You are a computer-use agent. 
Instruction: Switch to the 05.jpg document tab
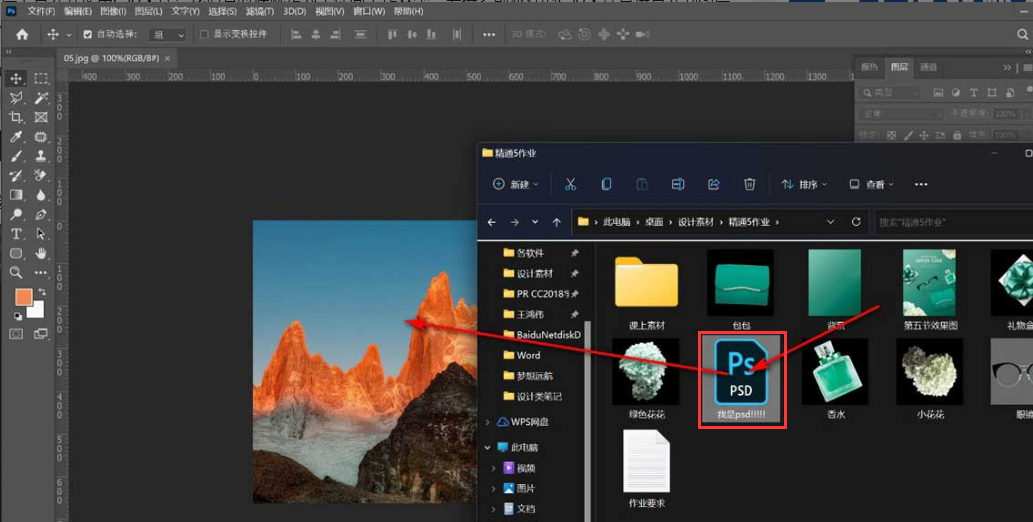click(x=106, y=59)
